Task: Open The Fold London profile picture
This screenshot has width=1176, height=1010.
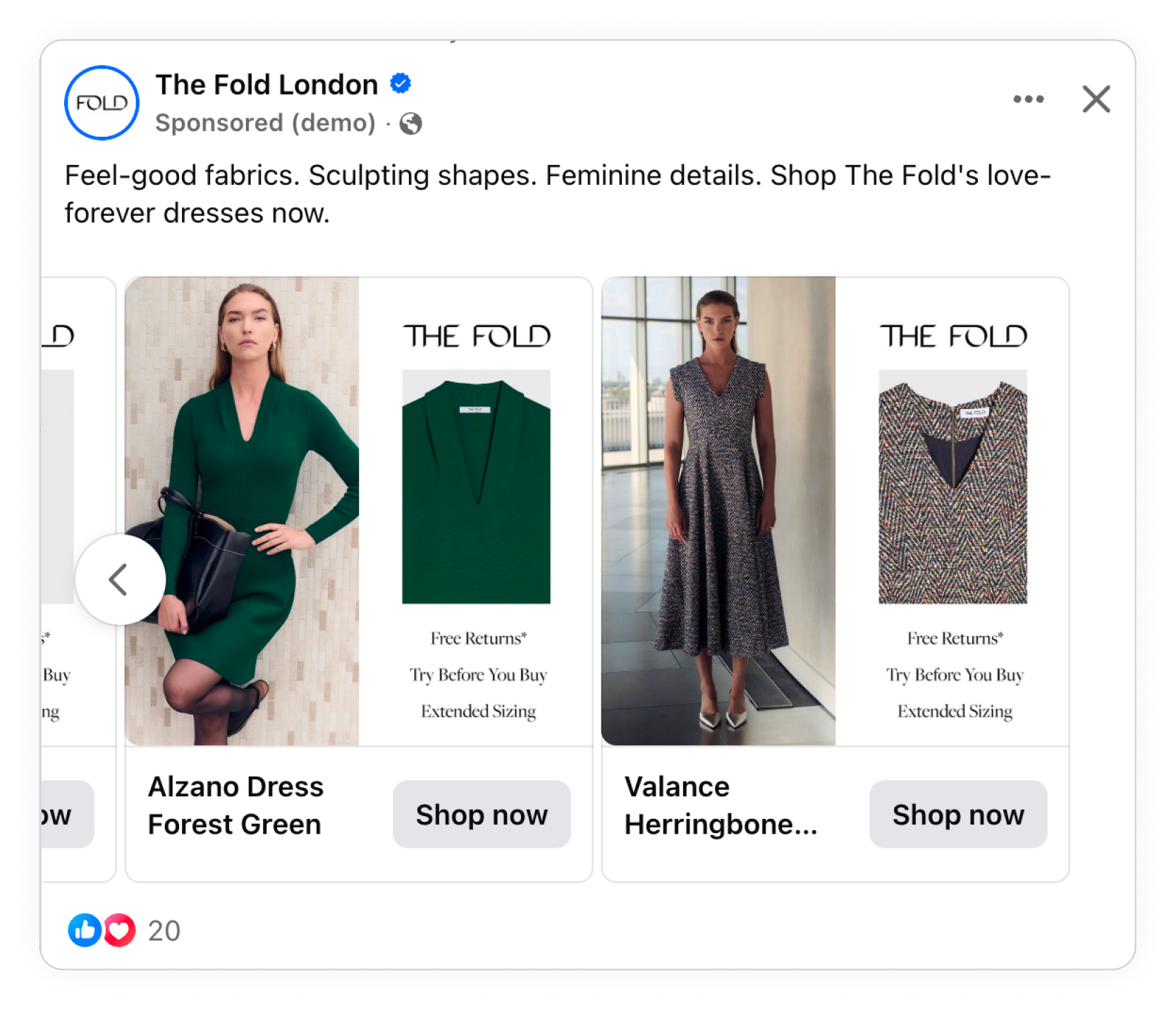Action: click(x=102, y=103)
